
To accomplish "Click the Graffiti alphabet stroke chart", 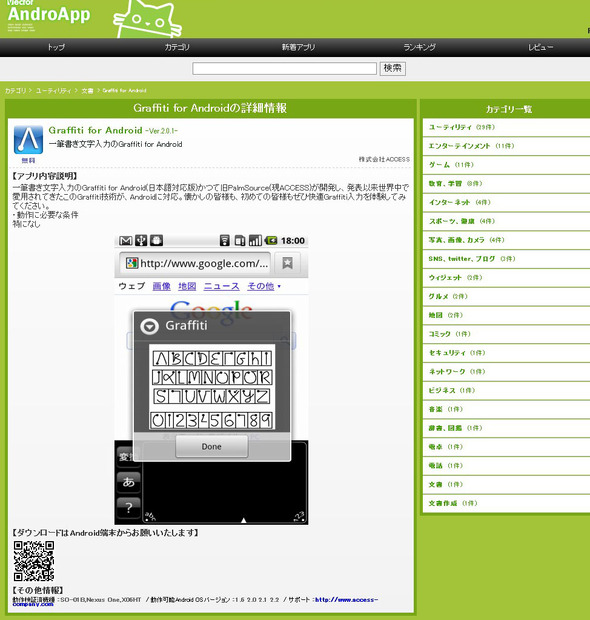I will [x=212, y=387].
